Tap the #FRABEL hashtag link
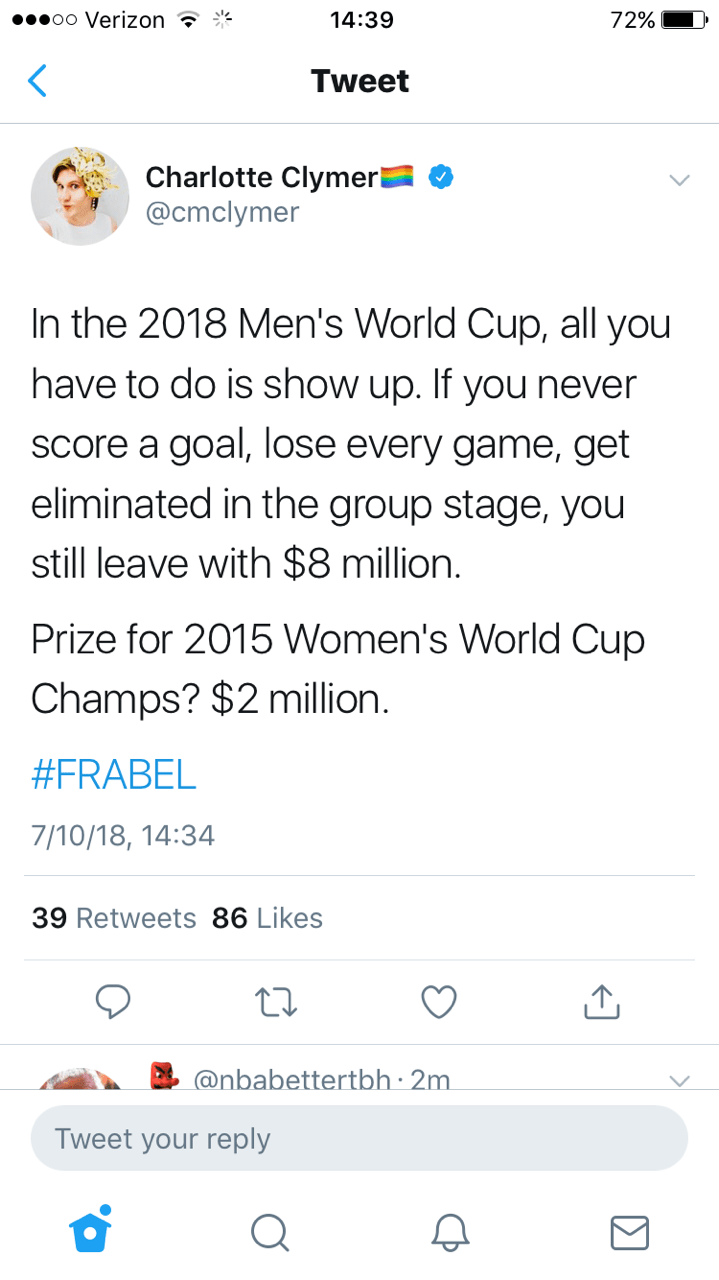The width and height of the screenshot is (719, 1280). pyautogui.click(x=114, y=775)
